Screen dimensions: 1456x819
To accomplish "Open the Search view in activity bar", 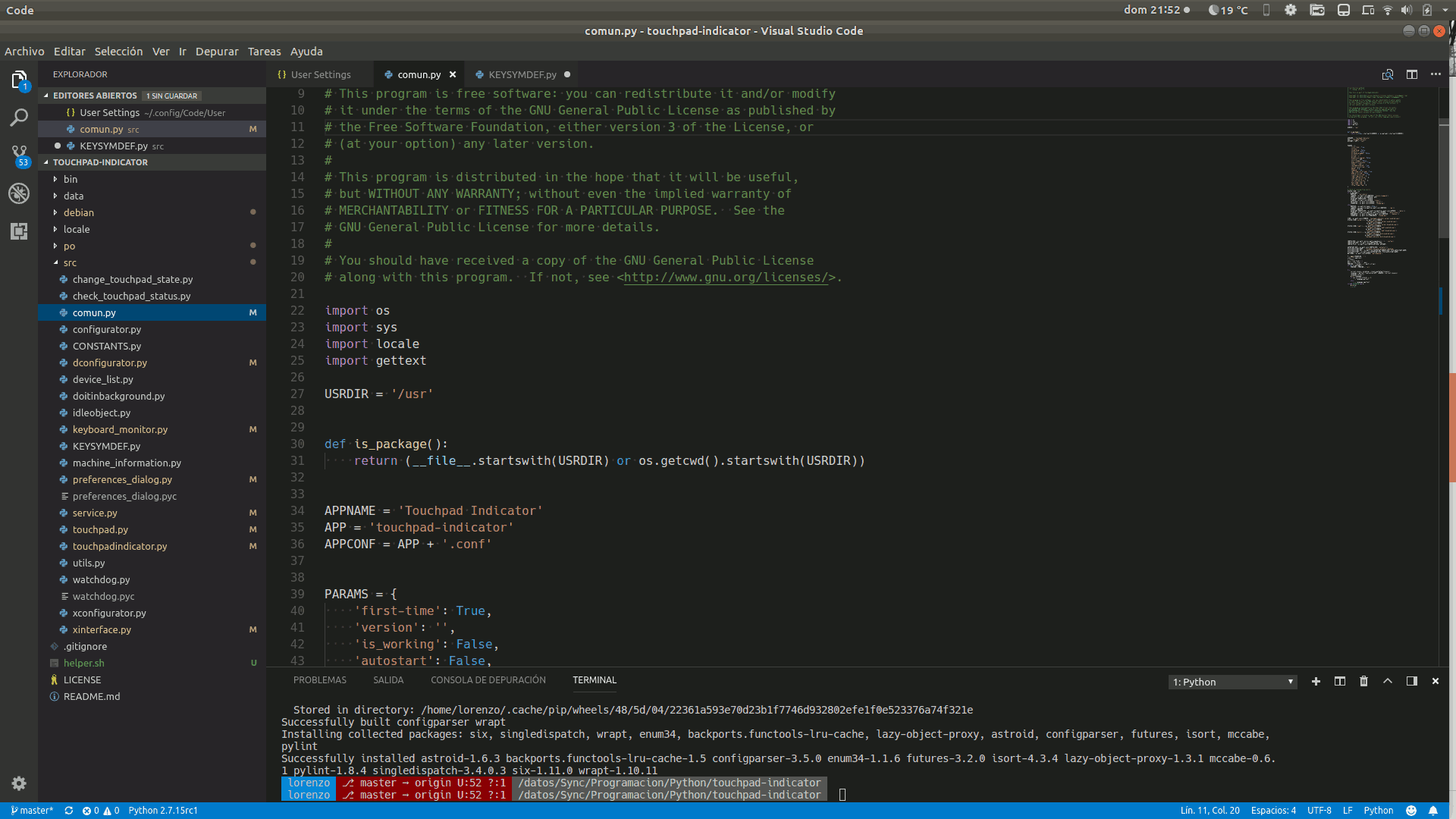I will (19, 118).
